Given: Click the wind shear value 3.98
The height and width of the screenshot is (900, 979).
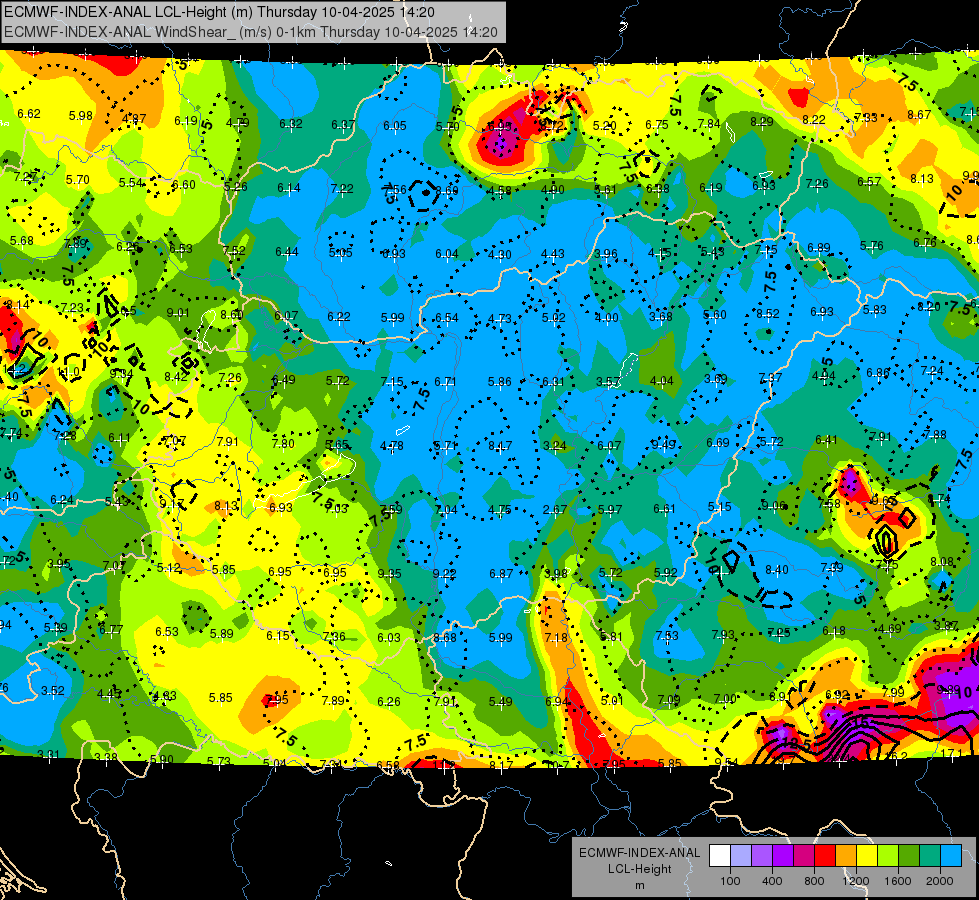Looking at the screenshot, I should tap(556, 573).
